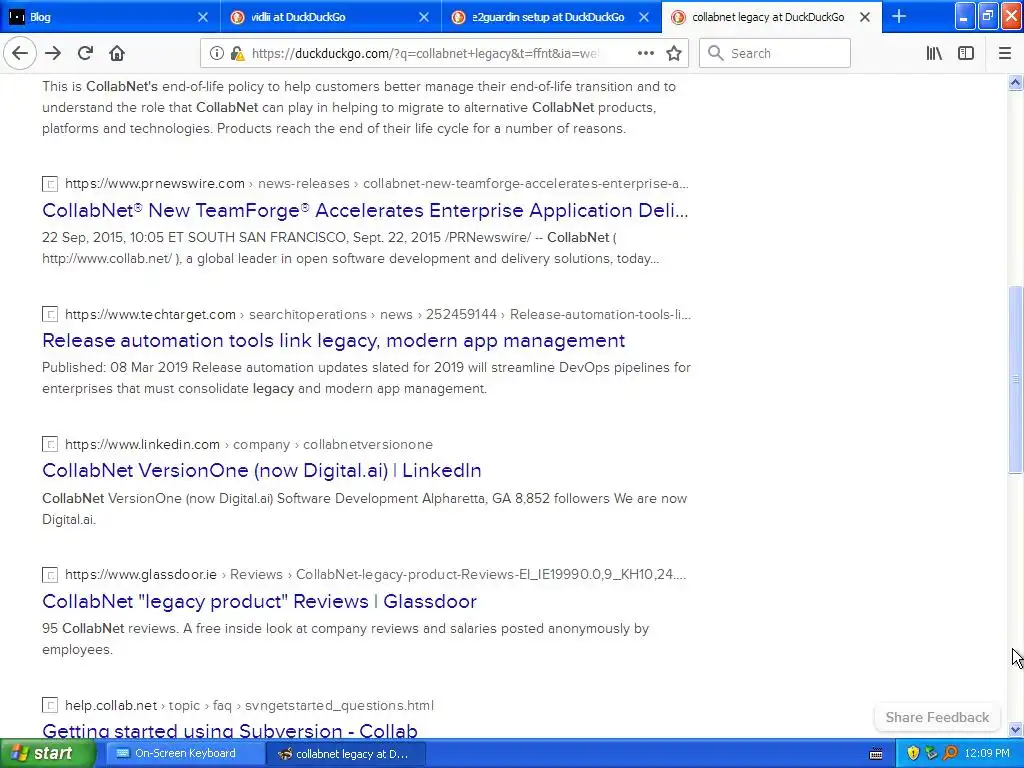The image size is (1024, 768).
Task: Click snippet text 'Software Development Alpharetta, GA'
Action: [394, 498]
